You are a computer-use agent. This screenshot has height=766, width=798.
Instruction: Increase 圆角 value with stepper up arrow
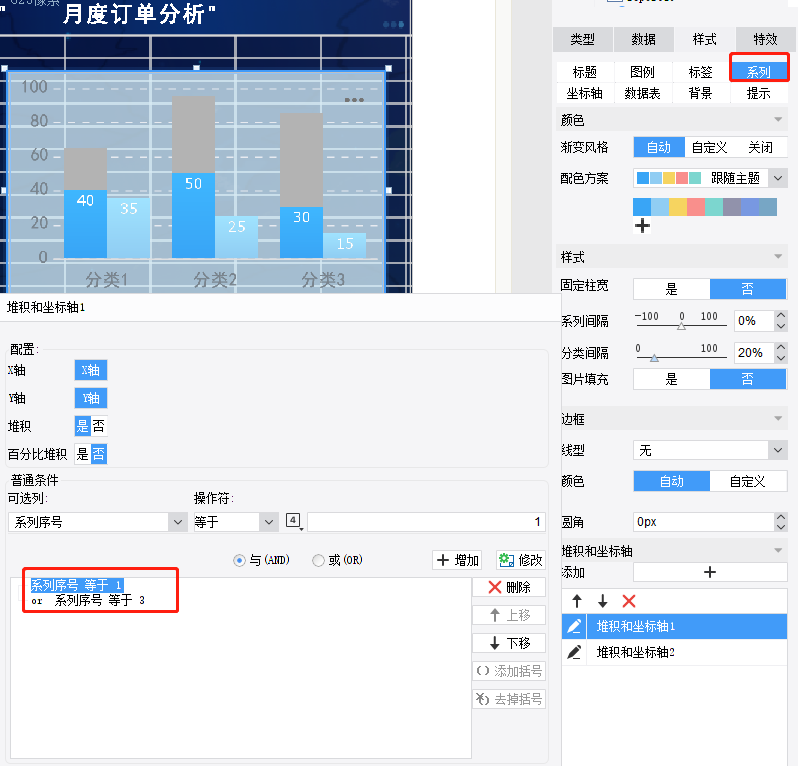(x=781, y=517)
